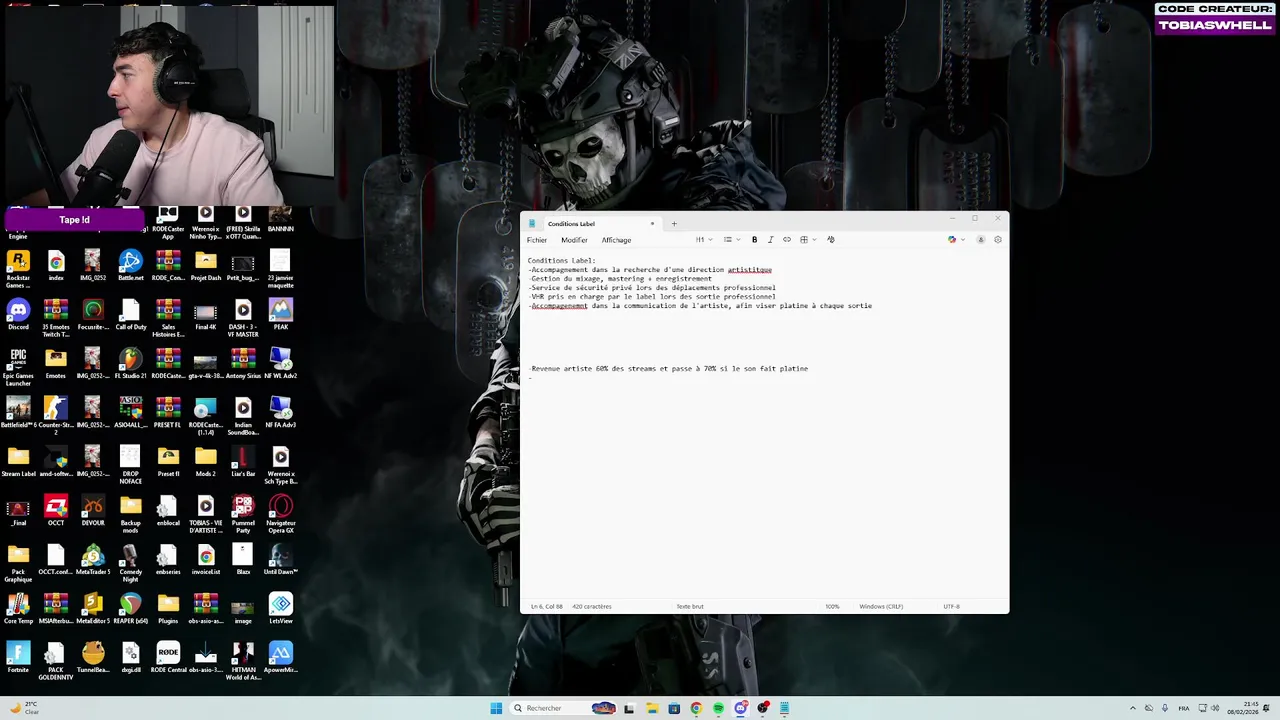The height and width of the screenshot is (720, 1280).
Task: Open the Epic Games Launcher shortcut
Action: point(18,367)
